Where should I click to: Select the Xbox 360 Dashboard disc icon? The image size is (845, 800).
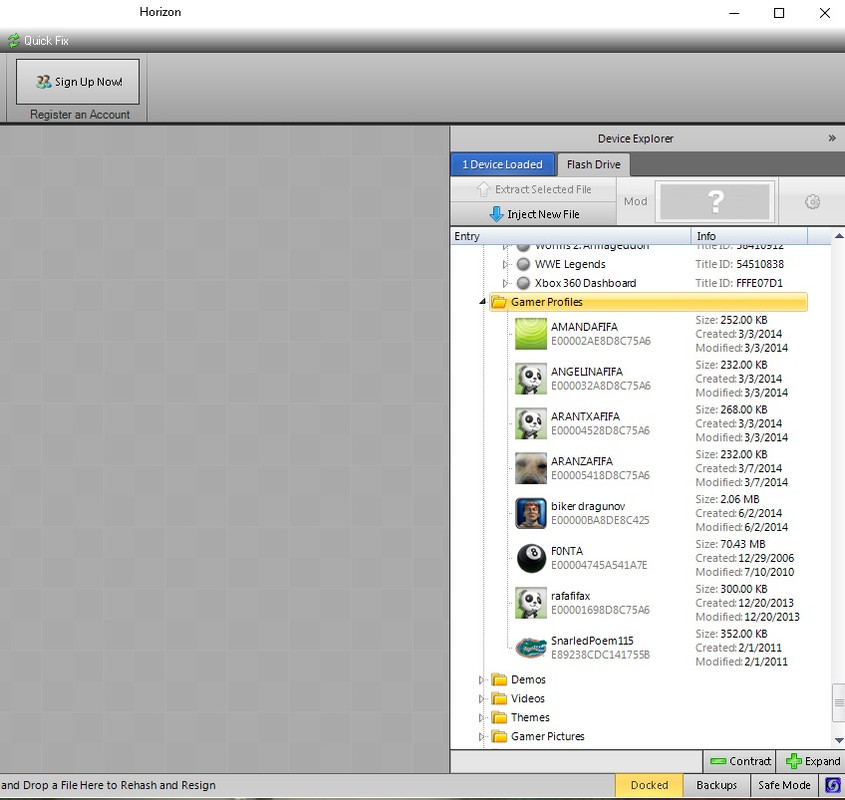523,283
